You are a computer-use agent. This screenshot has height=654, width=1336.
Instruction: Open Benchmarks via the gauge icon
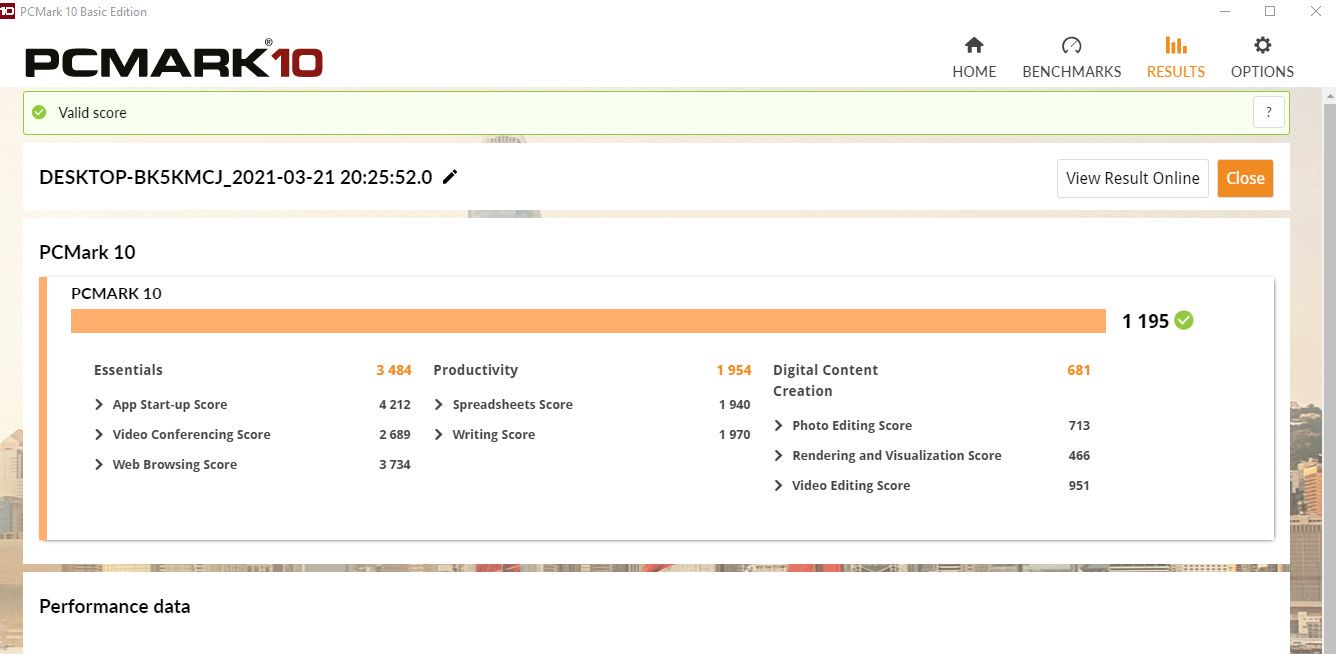pos(1071,46)
